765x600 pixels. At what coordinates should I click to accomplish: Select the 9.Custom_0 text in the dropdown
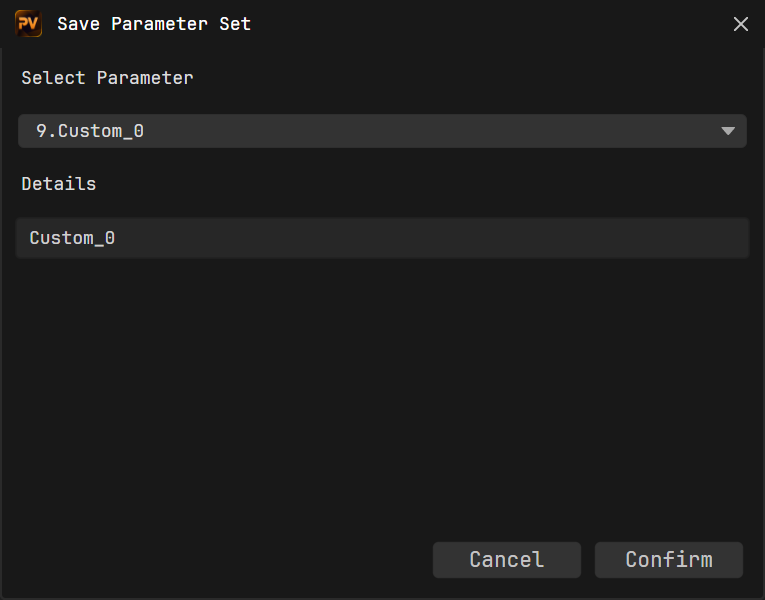coord(90,131)
